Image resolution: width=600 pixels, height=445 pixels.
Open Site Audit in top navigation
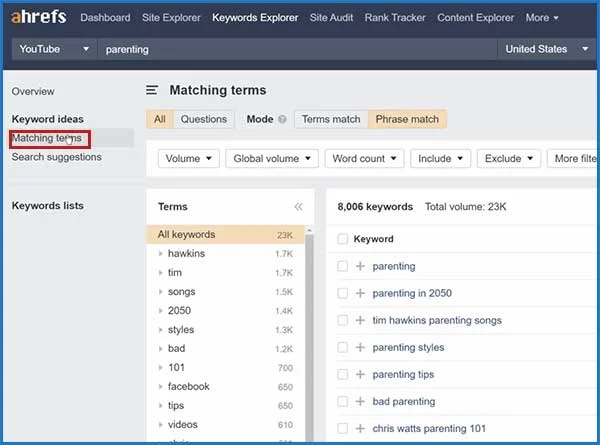tap(331, 18)
